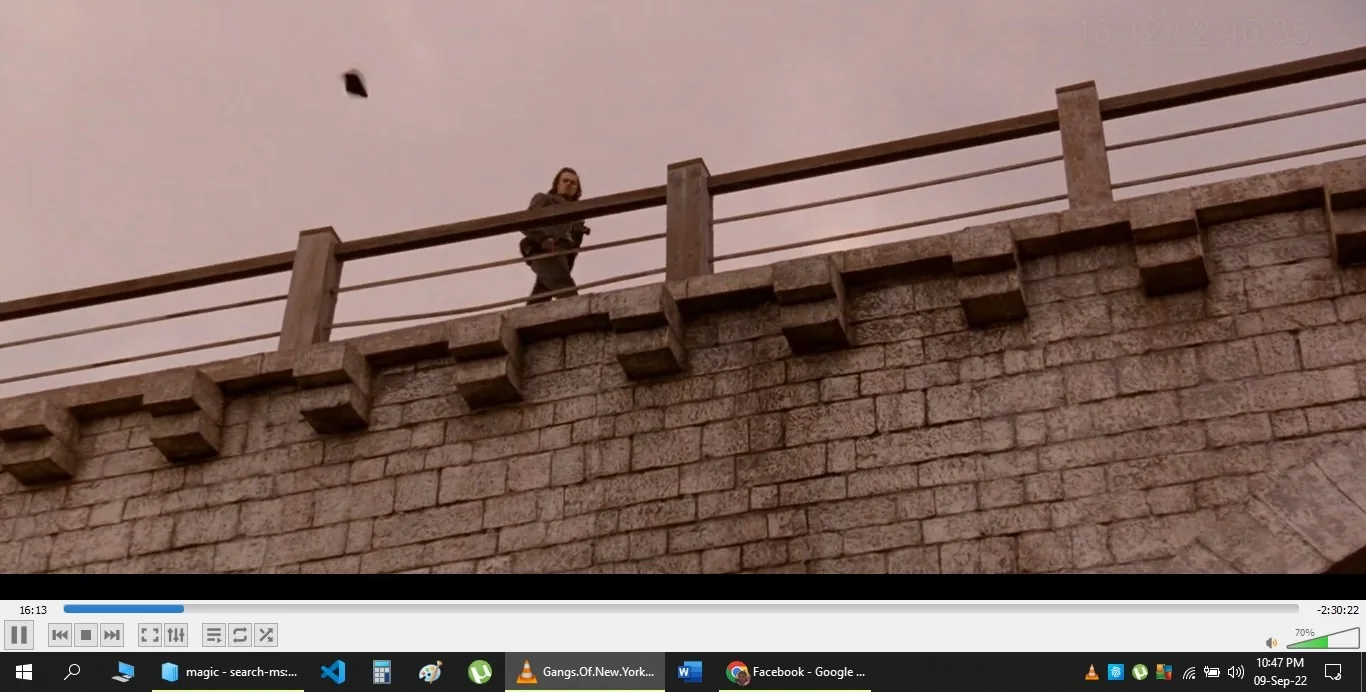
Task: Jump to previous media in playlist
Action: [x=60, y=635]
